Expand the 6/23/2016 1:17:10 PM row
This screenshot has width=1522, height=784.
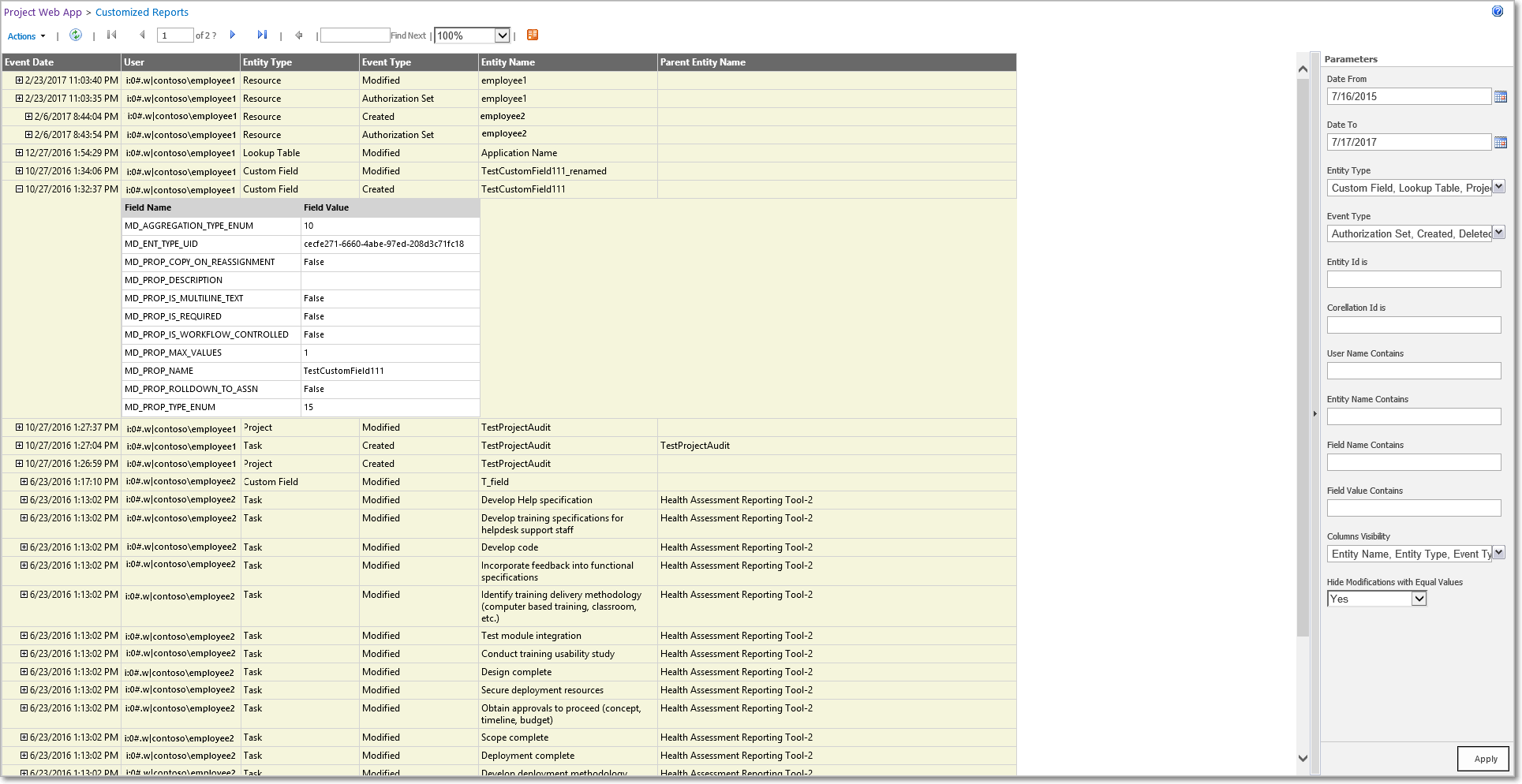click(24, 482)
